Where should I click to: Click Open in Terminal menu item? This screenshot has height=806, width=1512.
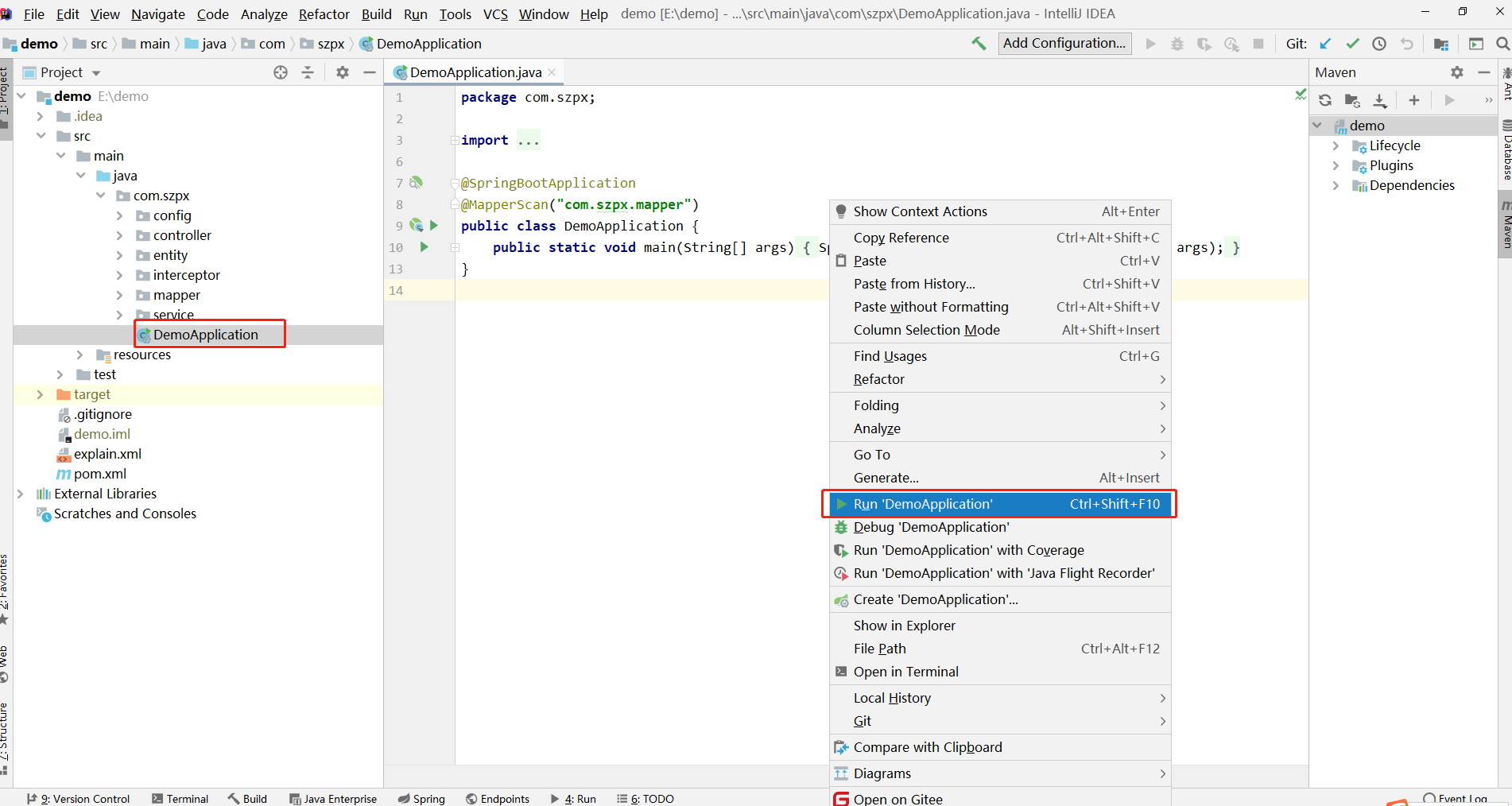pyautogui.click(x=1000, y=672)
